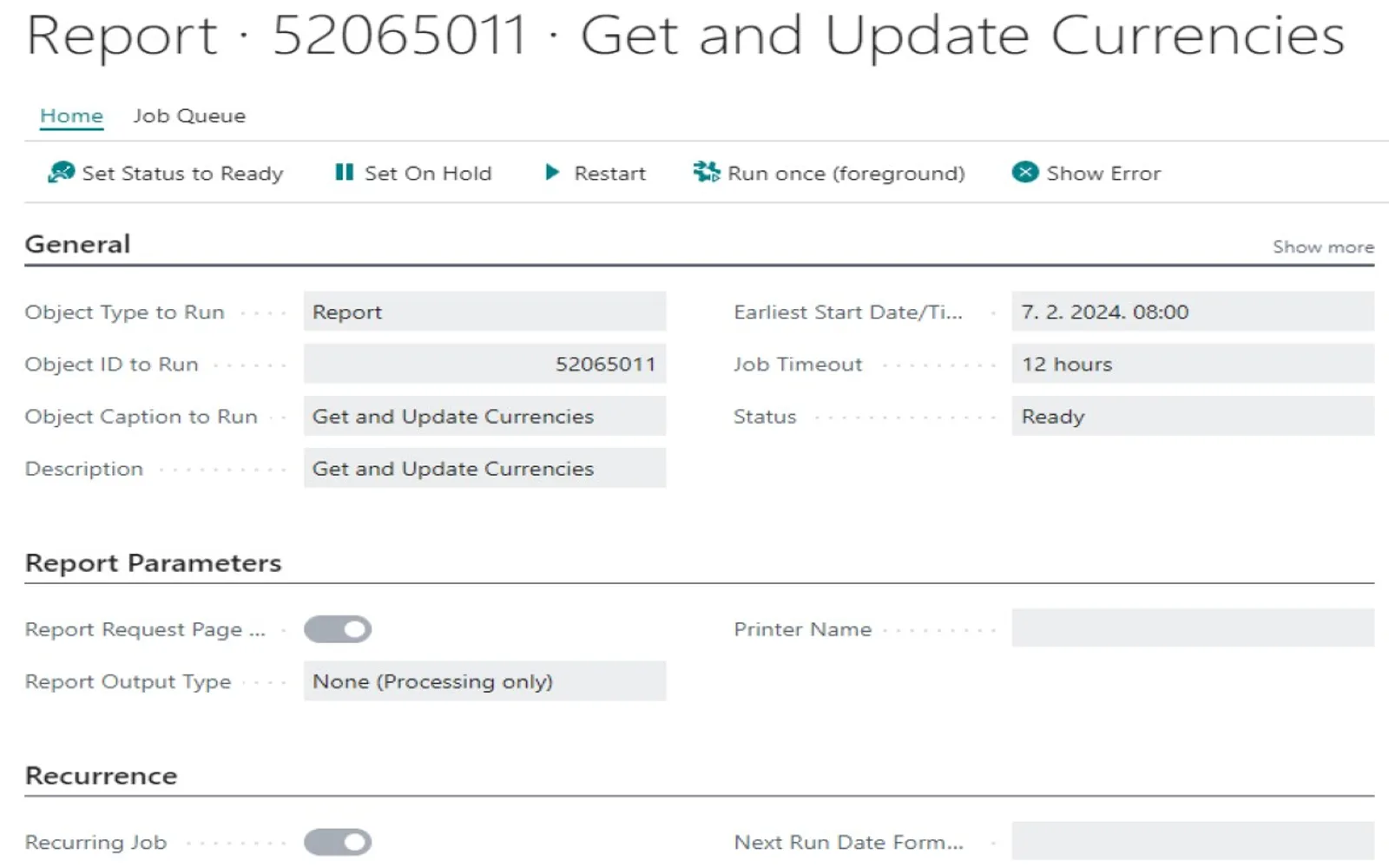The height and width of the screenshot is (868, 1389).
Task: Open the Report Output Type dropdown
Action: [484, 681]
